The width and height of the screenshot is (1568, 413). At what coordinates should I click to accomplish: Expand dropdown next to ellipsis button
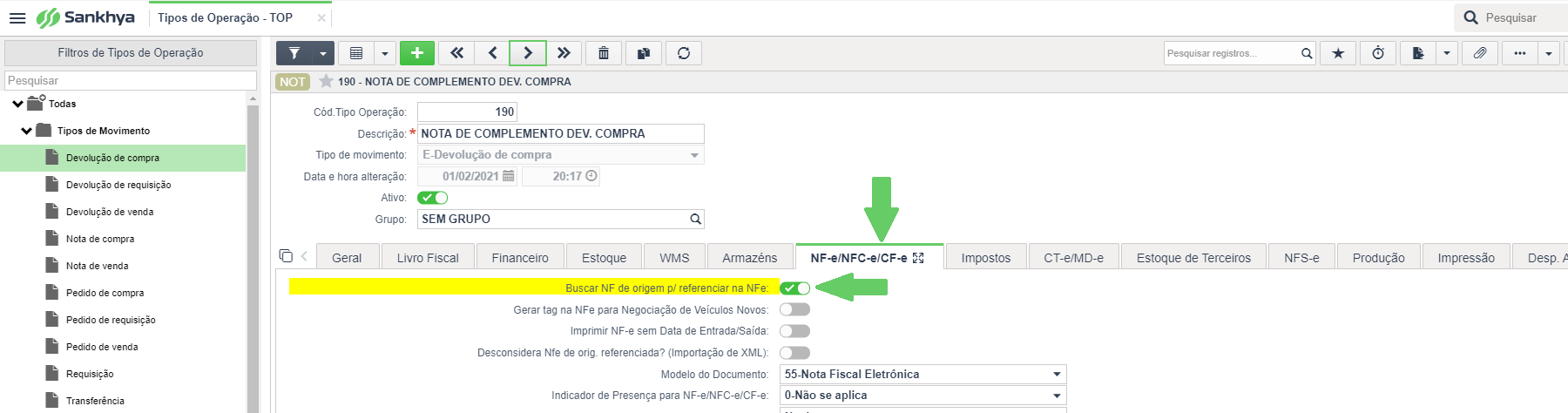click(1549, 53)
